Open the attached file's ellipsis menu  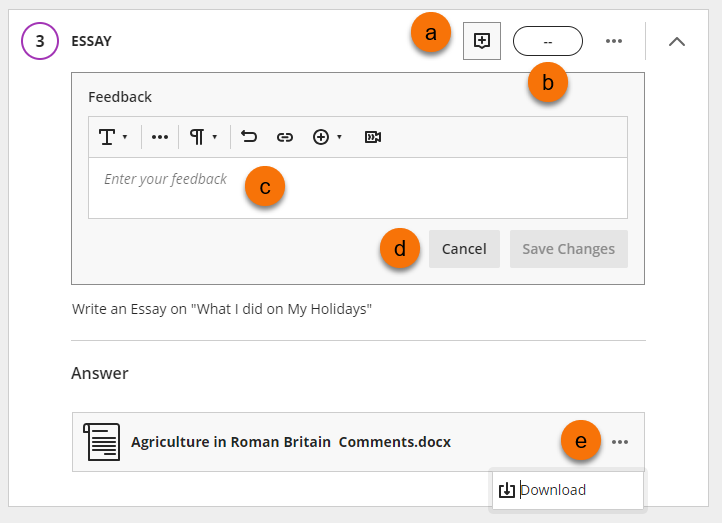(x=620, y=442)
